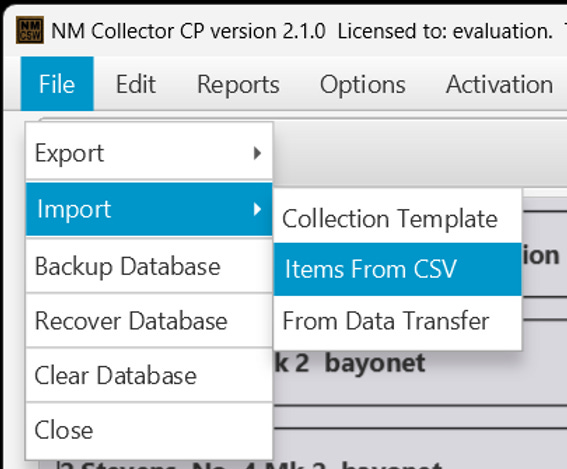The height and width of the screenshot is (469, 567).
Task: Choose Close in File menu
Action: 149,430
